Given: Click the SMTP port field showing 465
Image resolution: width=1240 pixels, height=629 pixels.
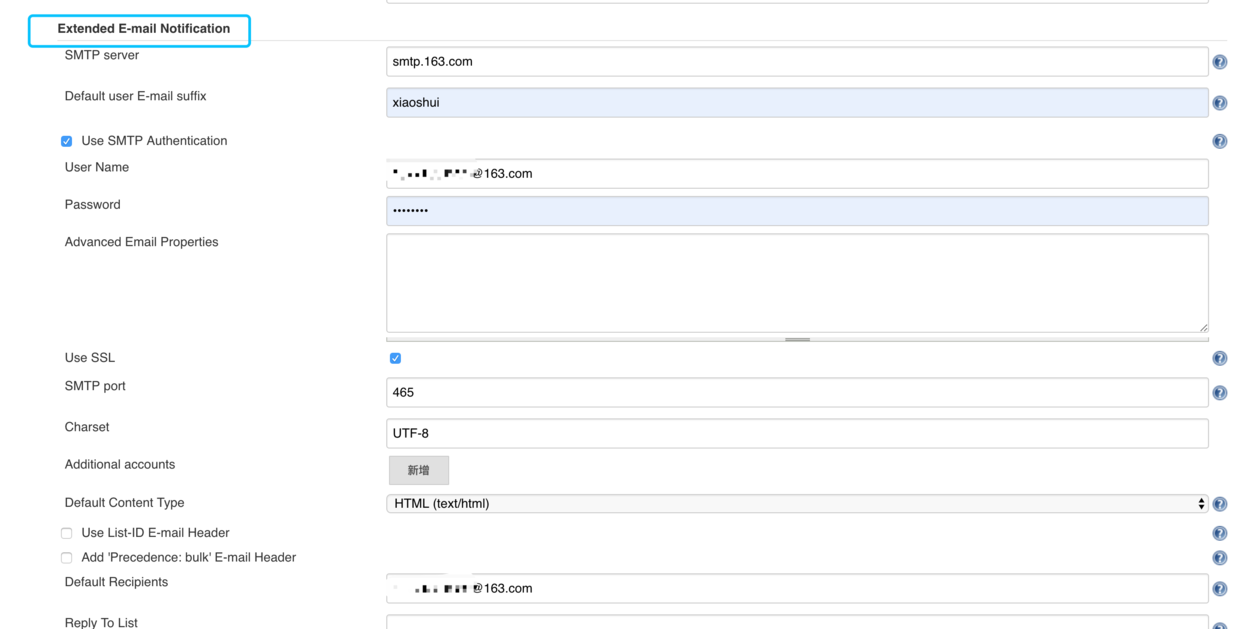Looking at the screenshot, I should click(797, 392).
